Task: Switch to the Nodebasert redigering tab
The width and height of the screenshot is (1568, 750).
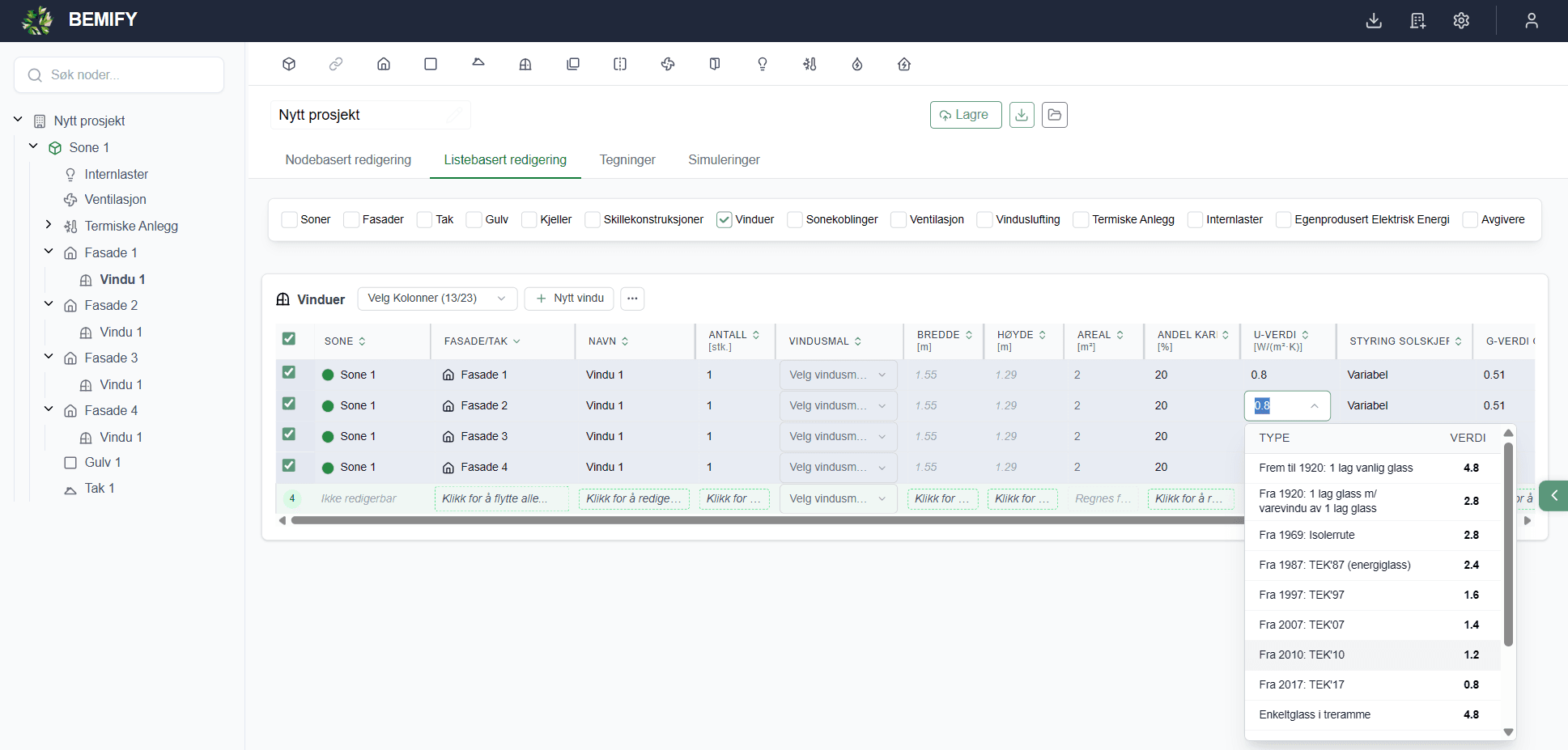Action: click(348, 160)
